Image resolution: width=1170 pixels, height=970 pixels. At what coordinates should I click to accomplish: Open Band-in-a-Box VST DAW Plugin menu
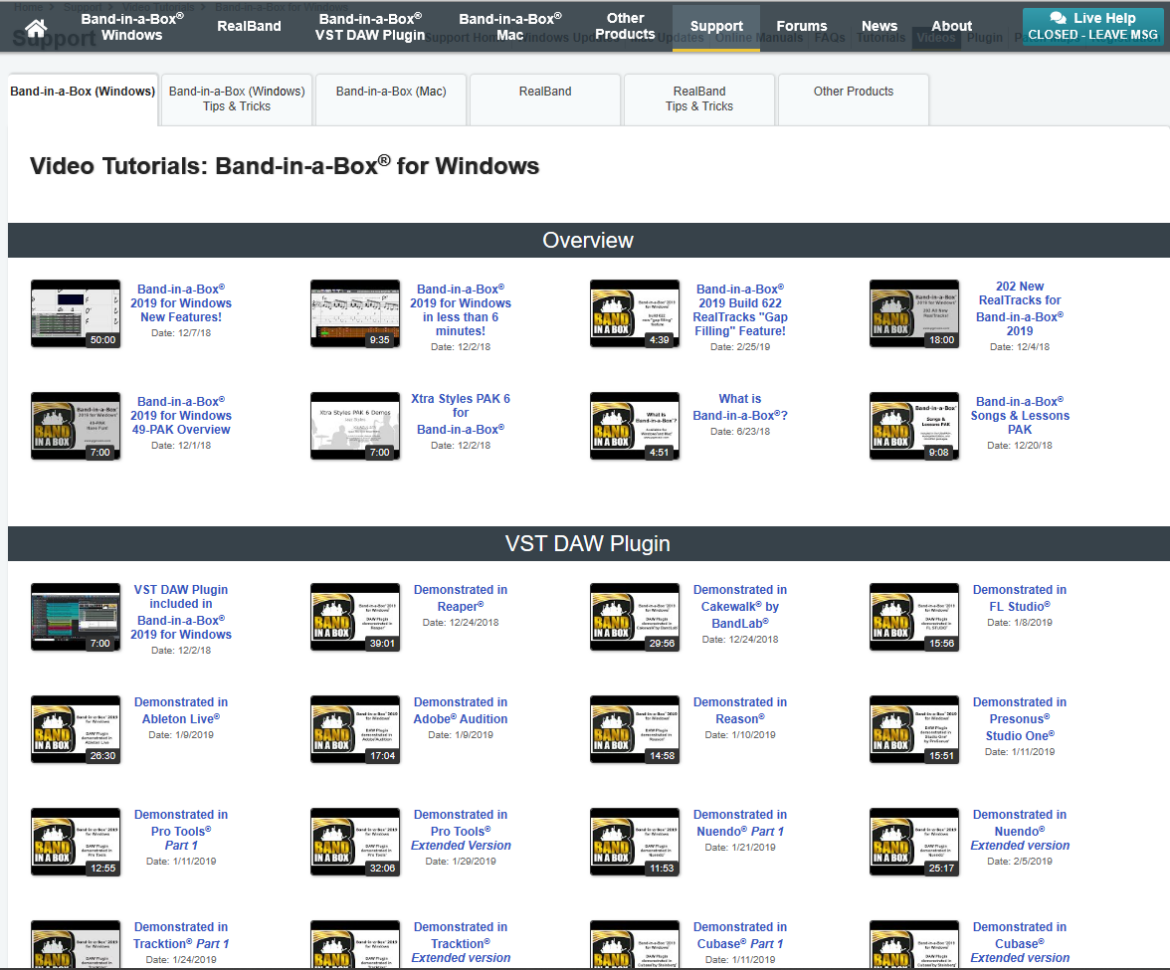click(x=369, y=26)
